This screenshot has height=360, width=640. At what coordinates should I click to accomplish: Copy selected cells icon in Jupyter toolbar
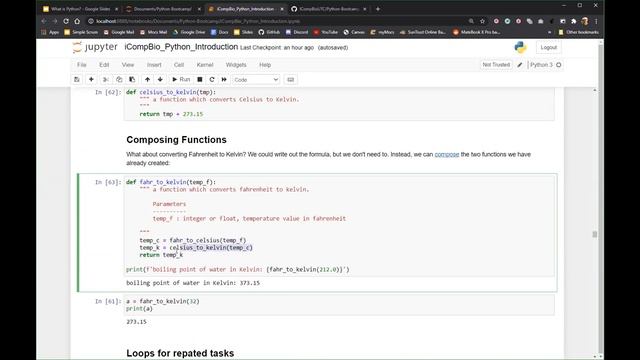coord(119,80)
